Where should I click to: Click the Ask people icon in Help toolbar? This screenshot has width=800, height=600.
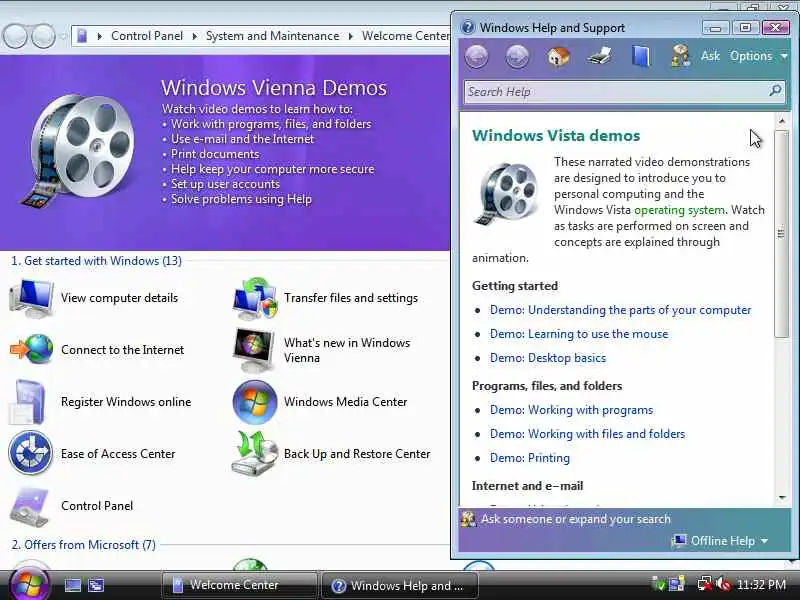point(681,56)
